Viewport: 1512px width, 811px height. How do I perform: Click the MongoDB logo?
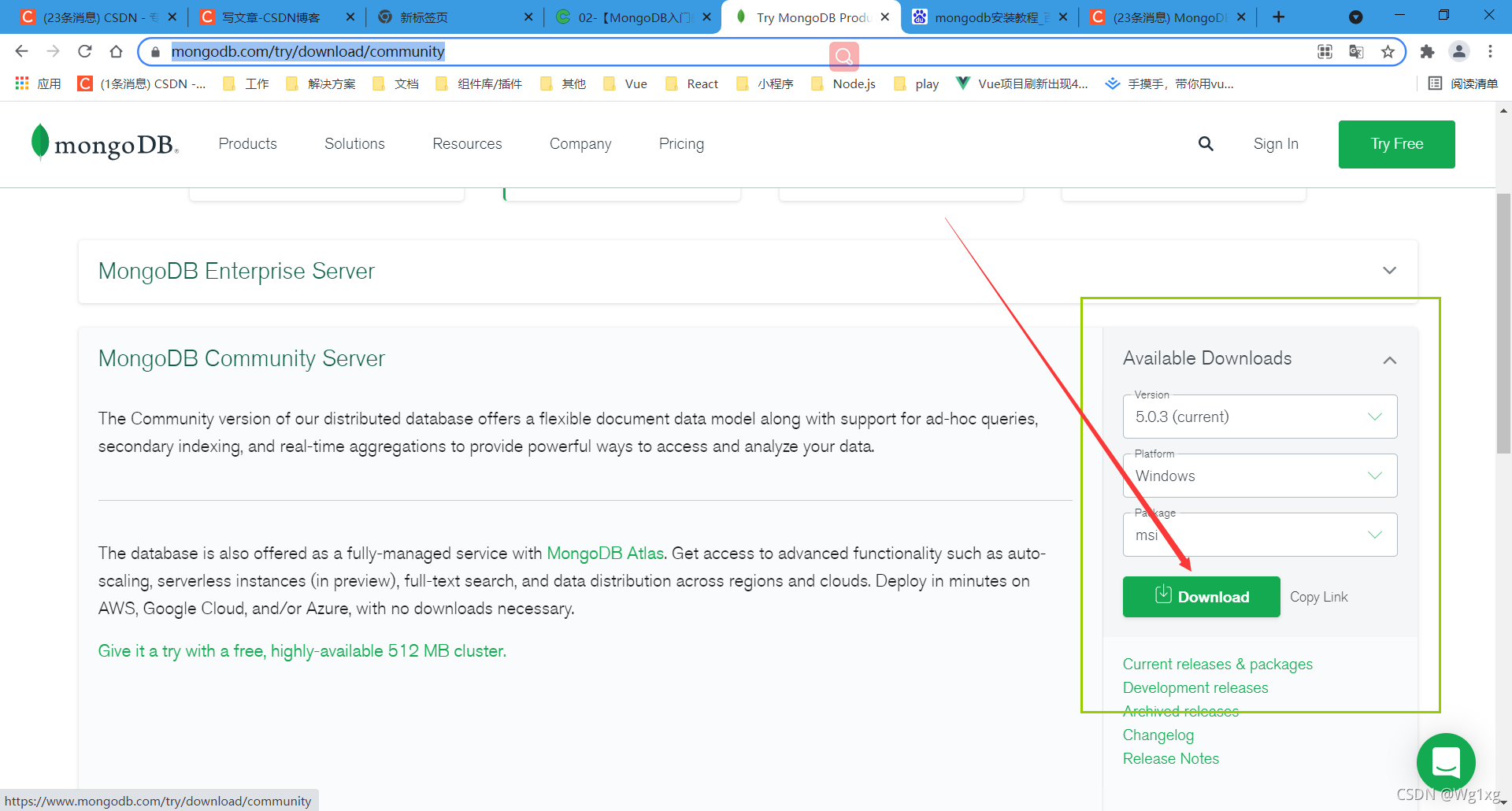tap(105, 144)
